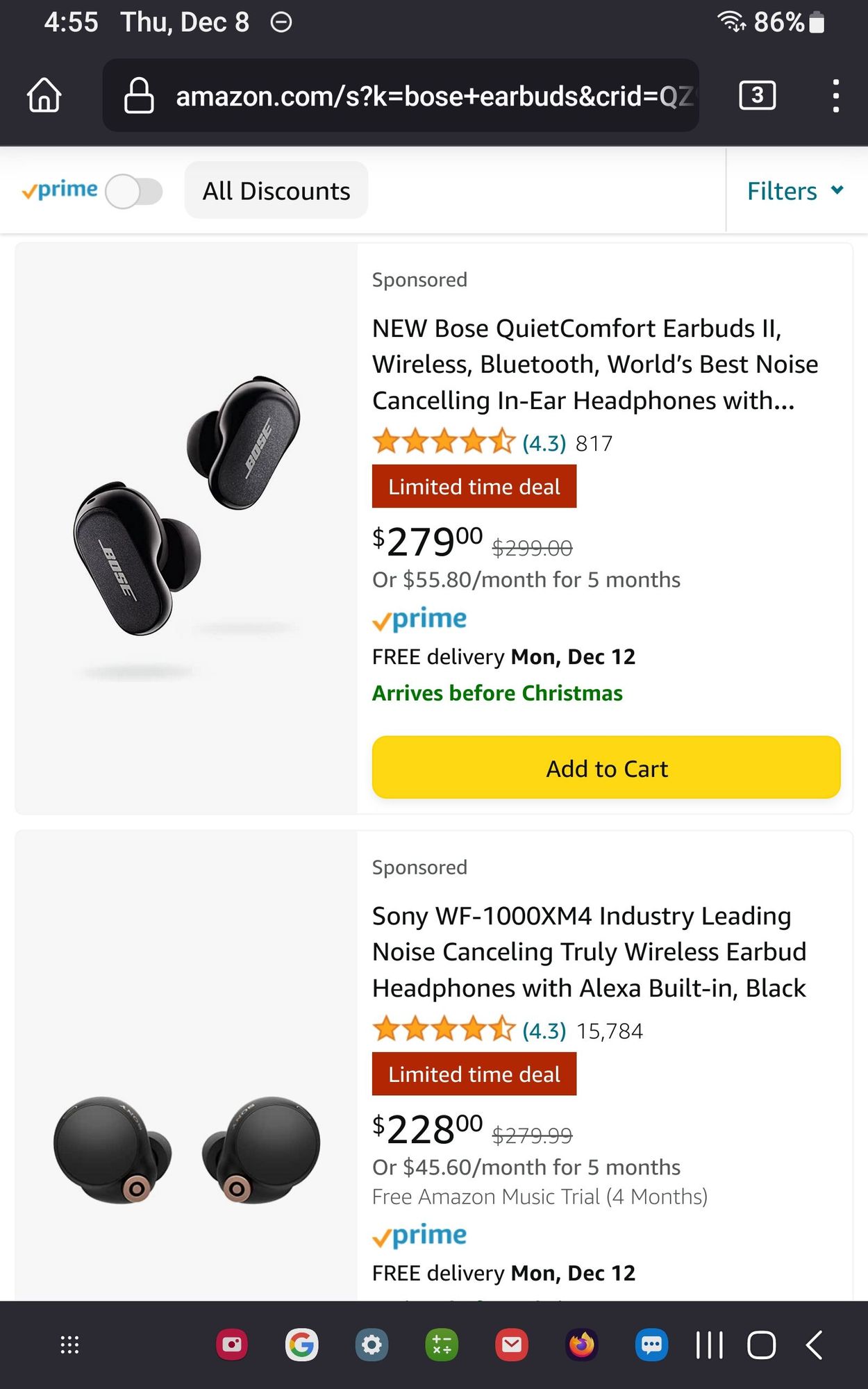Select the All Discounts filter chip
Screen dimensions: 868x1389
coord(276,191)
